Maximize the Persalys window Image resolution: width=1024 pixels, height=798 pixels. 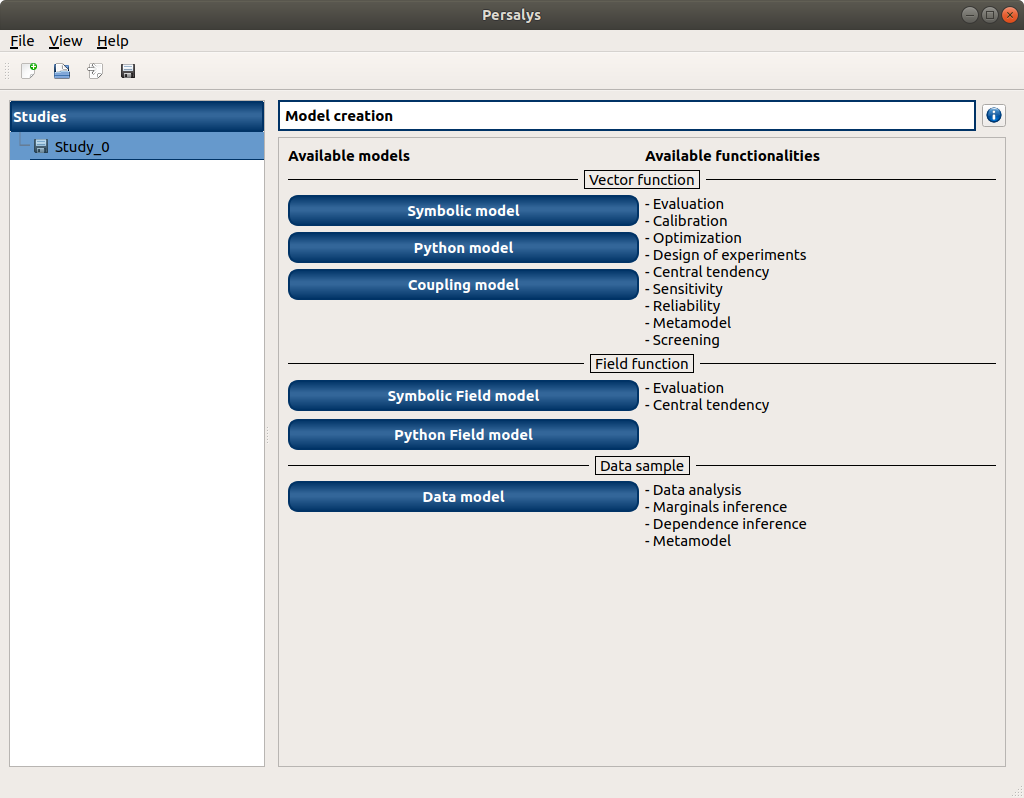pos(989,14)
